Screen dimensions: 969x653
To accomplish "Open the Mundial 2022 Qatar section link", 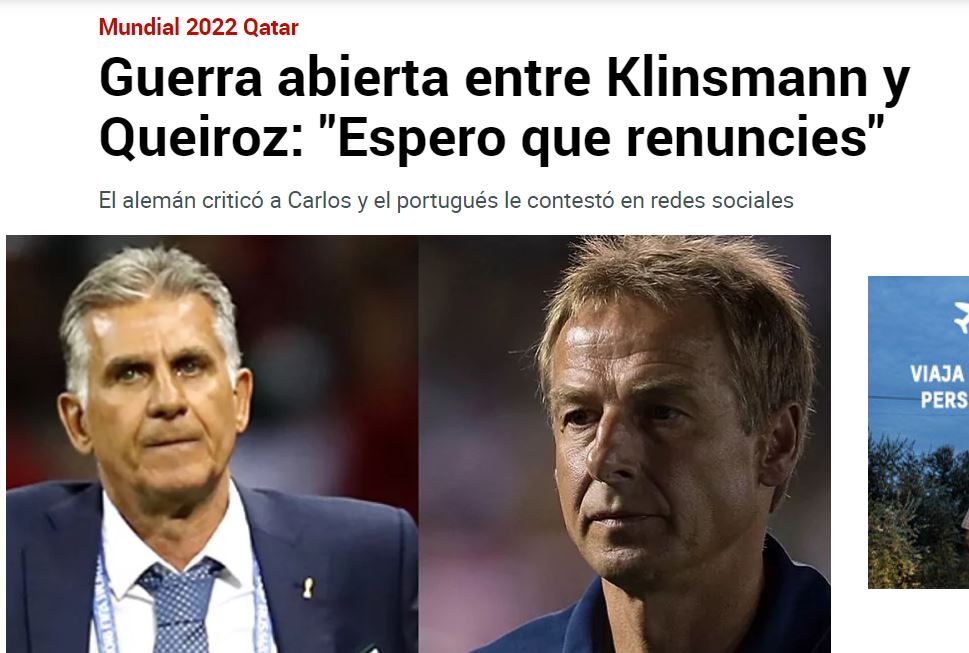I will [198, 27].
